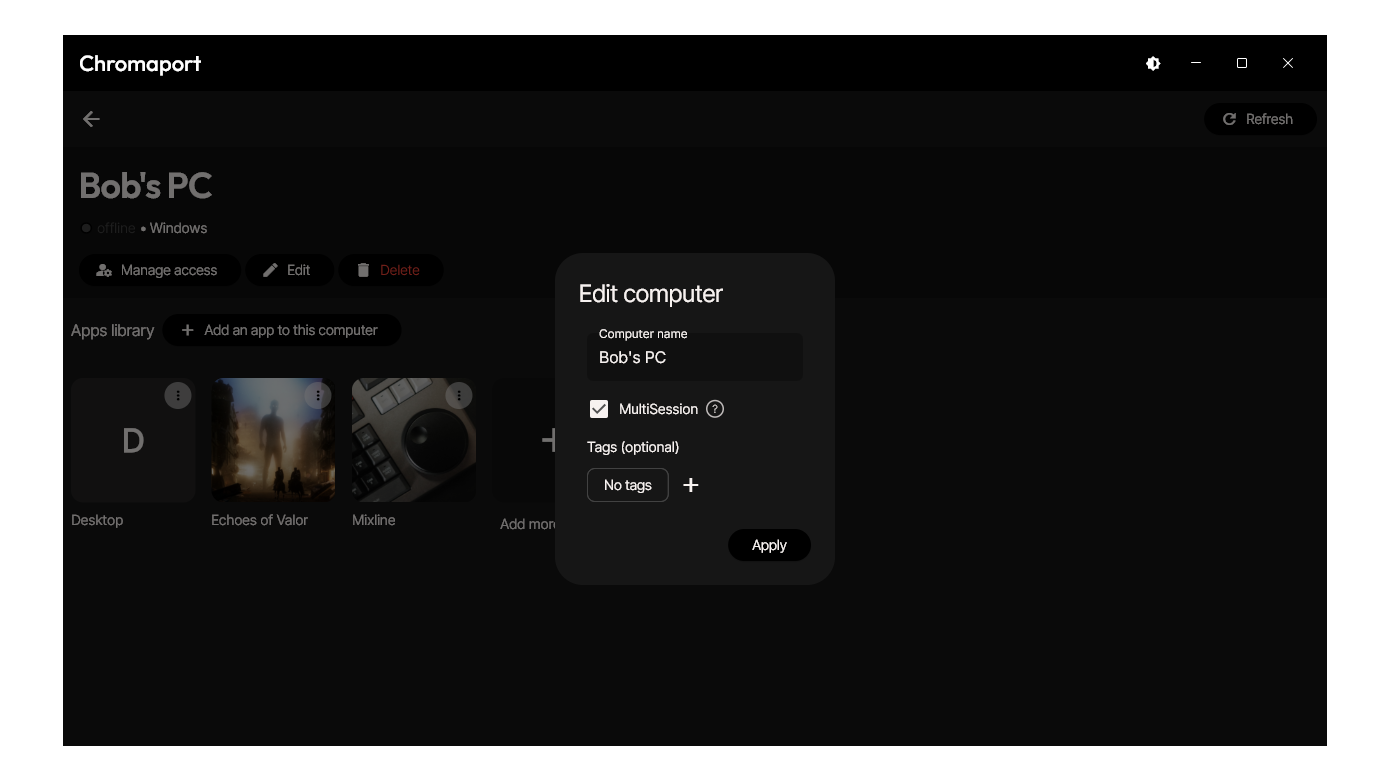
Task: Open Mixline app three-dot menu
Action: click(x=459, y=396)
